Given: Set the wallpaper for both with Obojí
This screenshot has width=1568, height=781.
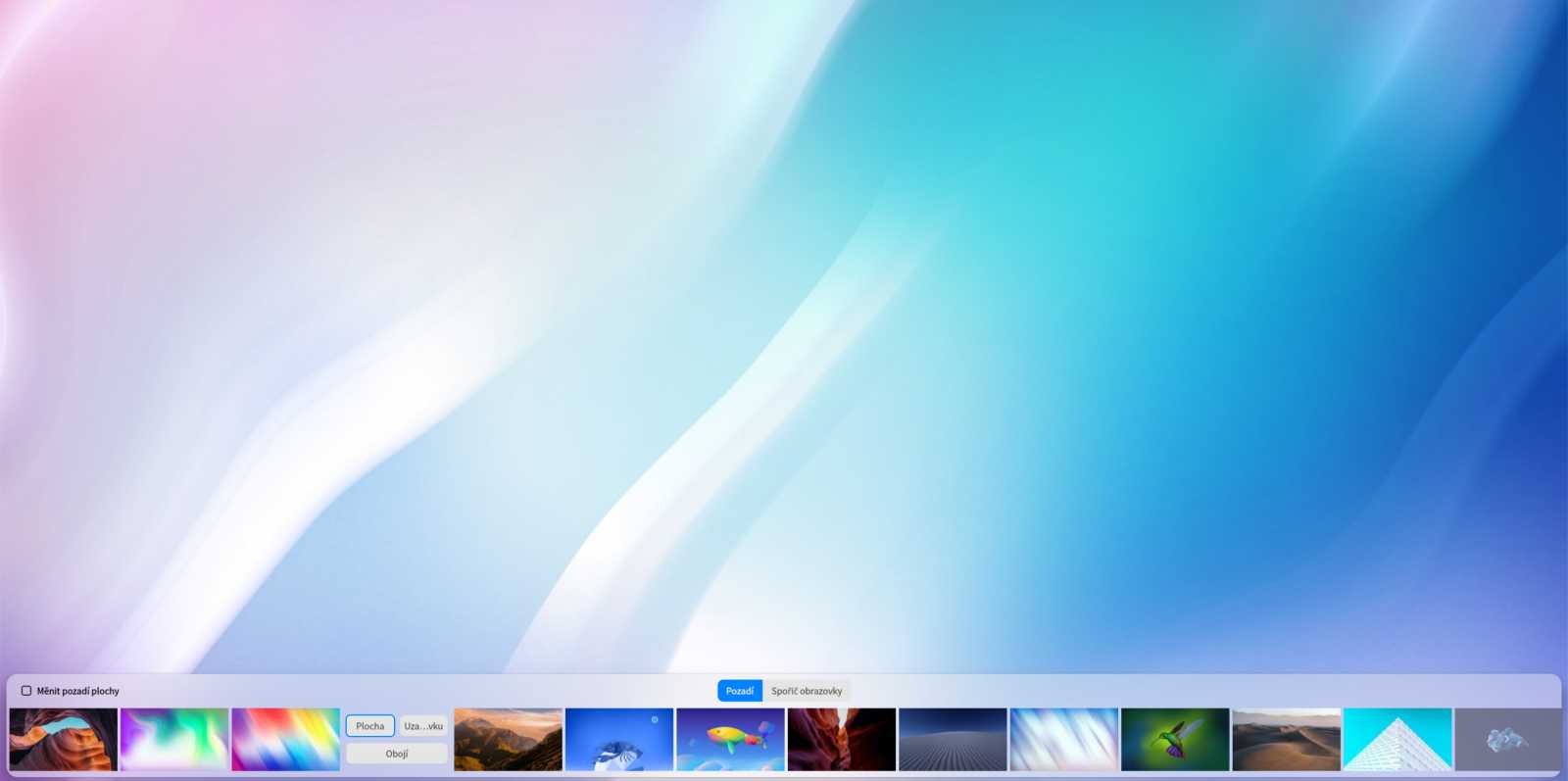Looking at the screenshot, I should click(x=397, y=754).
